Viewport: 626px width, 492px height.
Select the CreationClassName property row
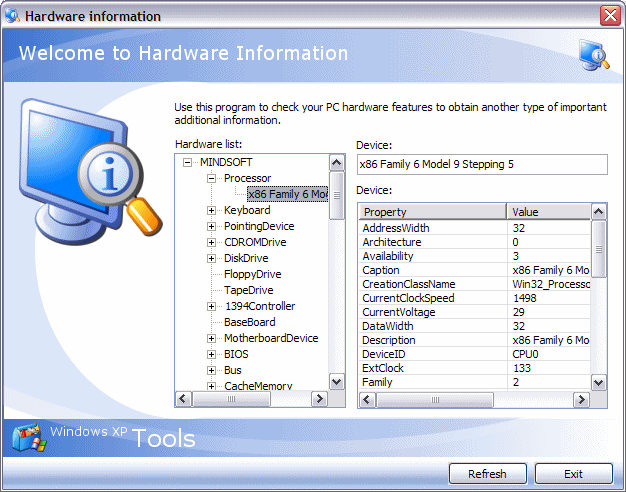click(x=475, y=284)
